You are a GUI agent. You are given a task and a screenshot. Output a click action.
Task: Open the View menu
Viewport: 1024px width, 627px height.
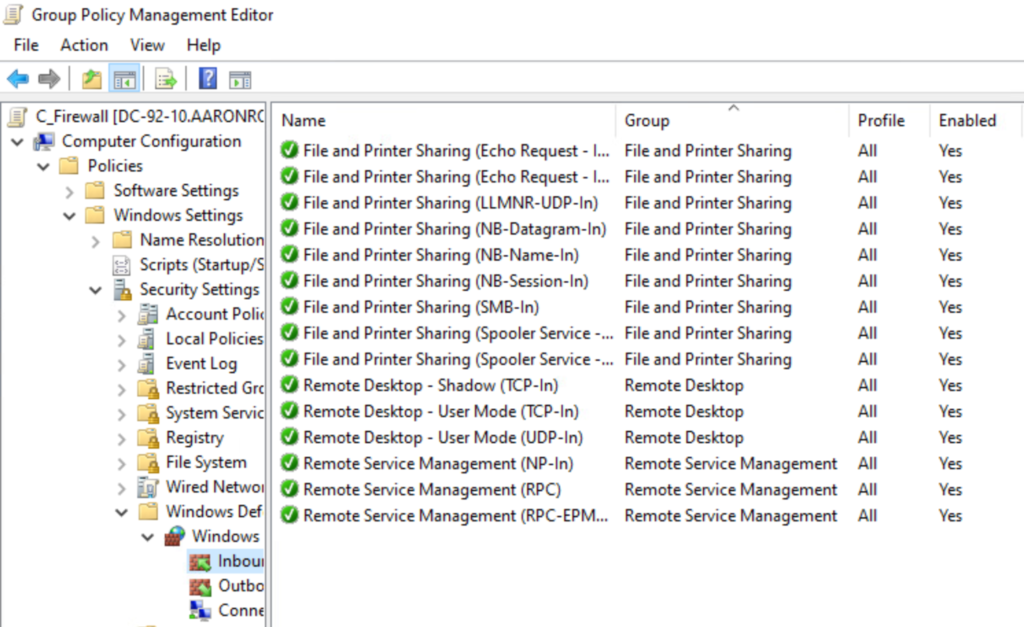point(147,45)
